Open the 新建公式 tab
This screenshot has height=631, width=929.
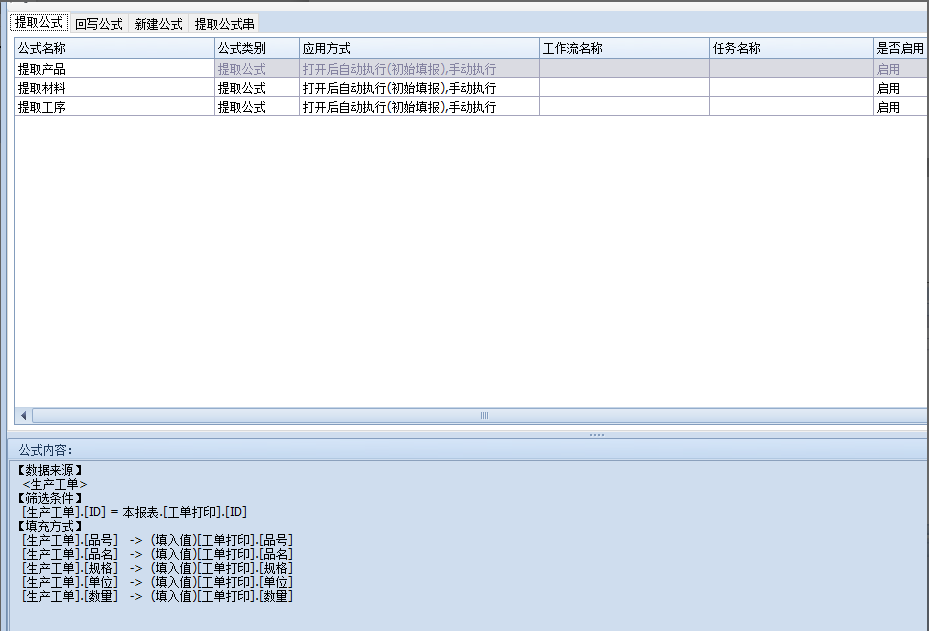click(158, 24)
